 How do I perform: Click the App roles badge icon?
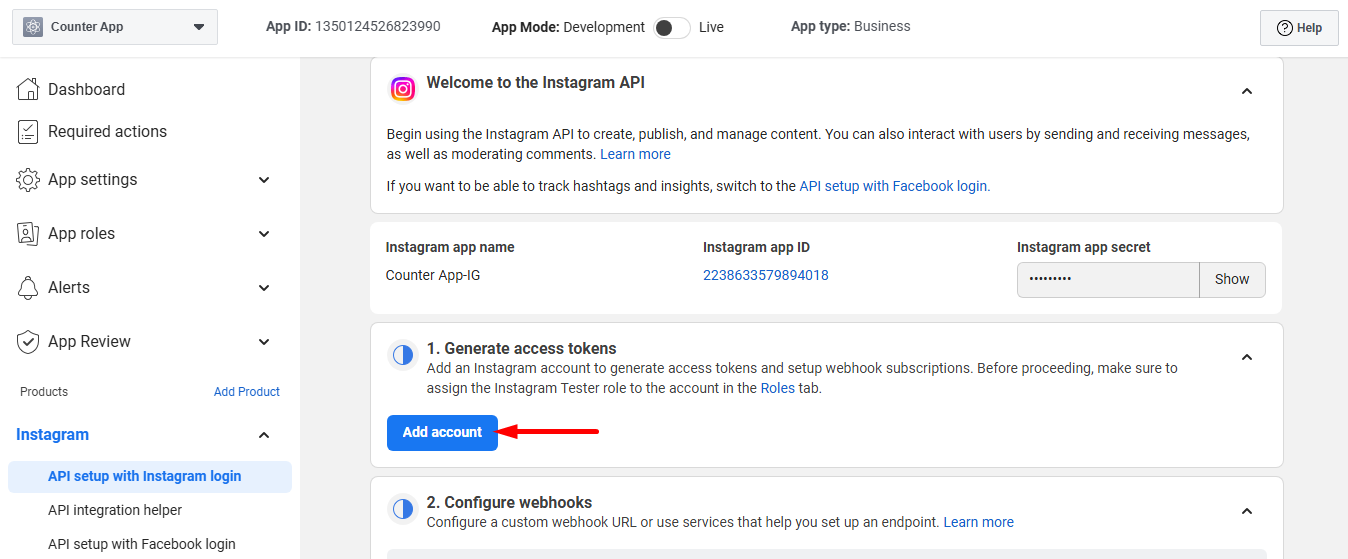28,234
